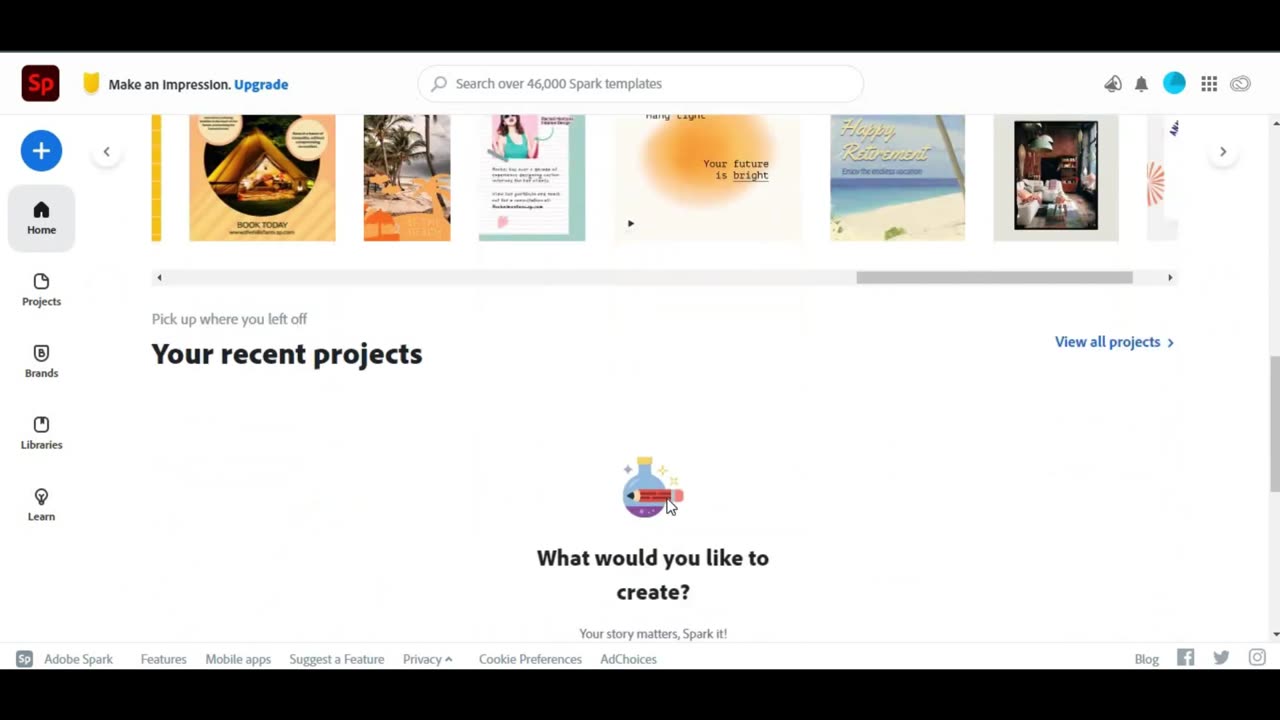
Task: Play the animated template preview icon
Action: [630, 223]
